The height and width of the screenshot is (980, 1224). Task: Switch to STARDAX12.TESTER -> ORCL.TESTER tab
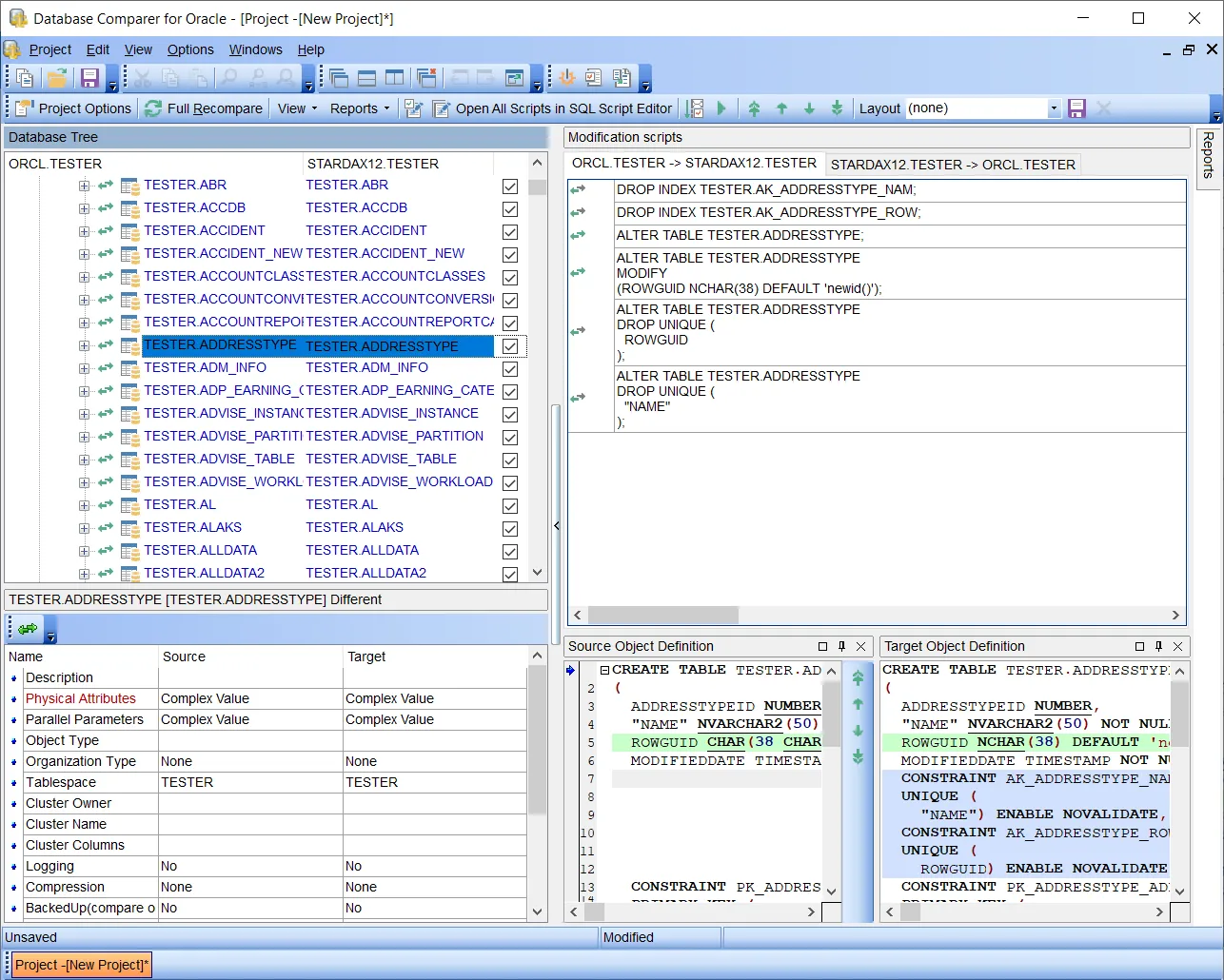pos(952,165)
